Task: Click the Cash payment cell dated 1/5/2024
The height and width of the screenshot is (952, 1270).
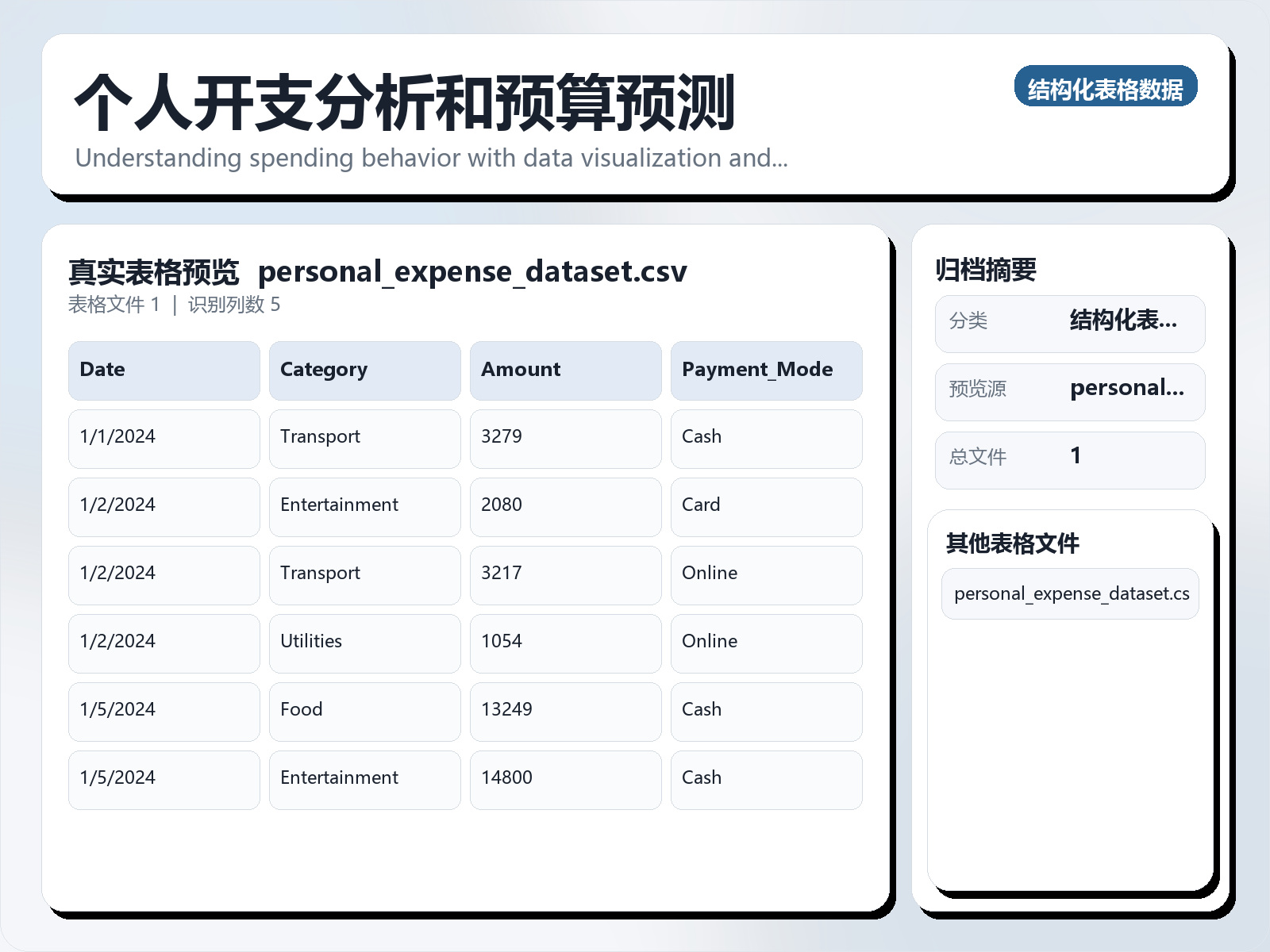Action: 766,711
